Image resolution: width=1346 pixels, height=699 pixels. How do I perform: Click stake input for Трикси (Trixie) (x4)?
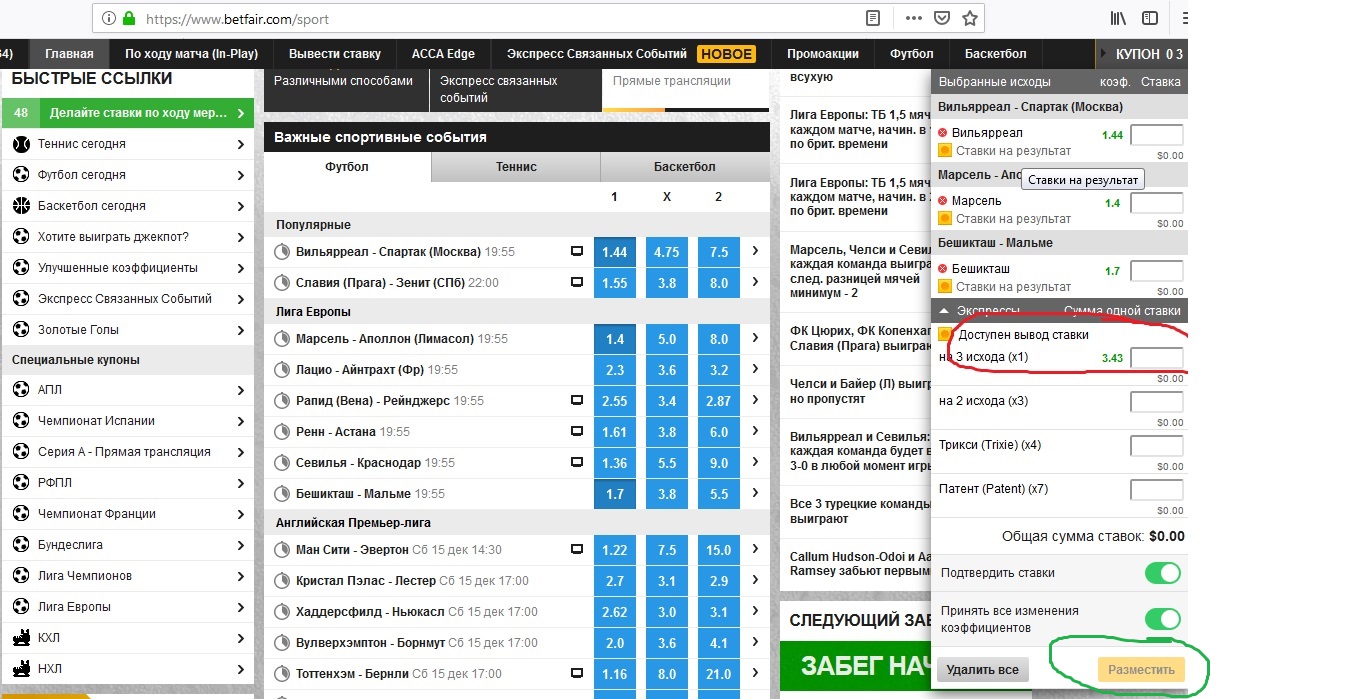1157,446
